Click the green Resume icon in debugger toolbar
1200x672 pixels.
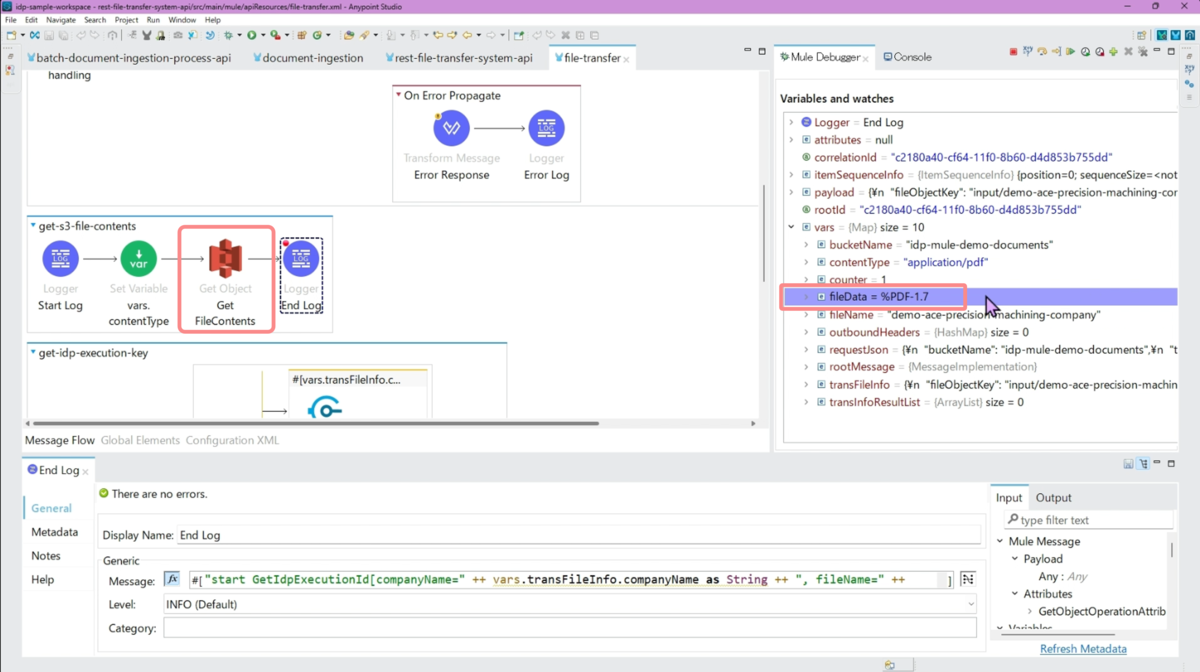click(x=1070, y=51)
